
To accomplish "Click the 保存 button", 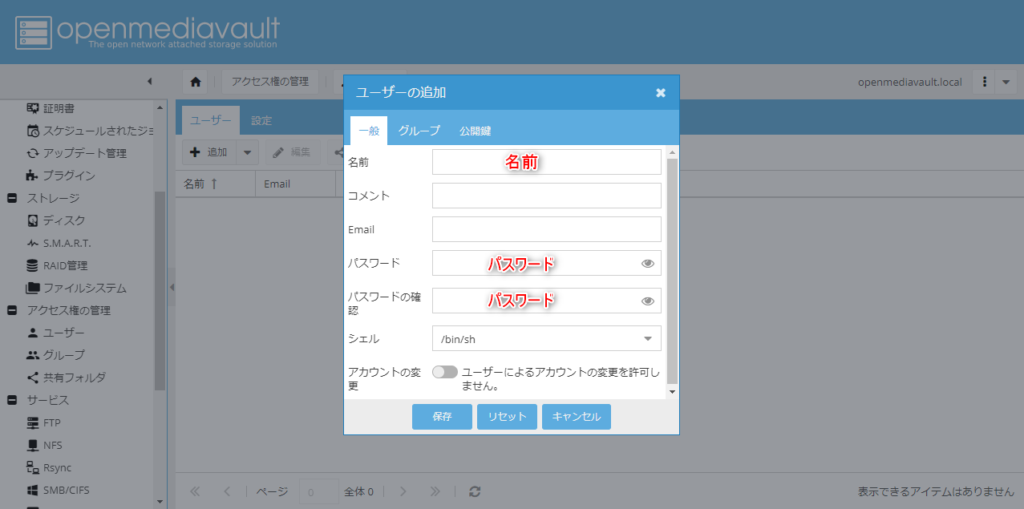I will click(x=442, y=417).
